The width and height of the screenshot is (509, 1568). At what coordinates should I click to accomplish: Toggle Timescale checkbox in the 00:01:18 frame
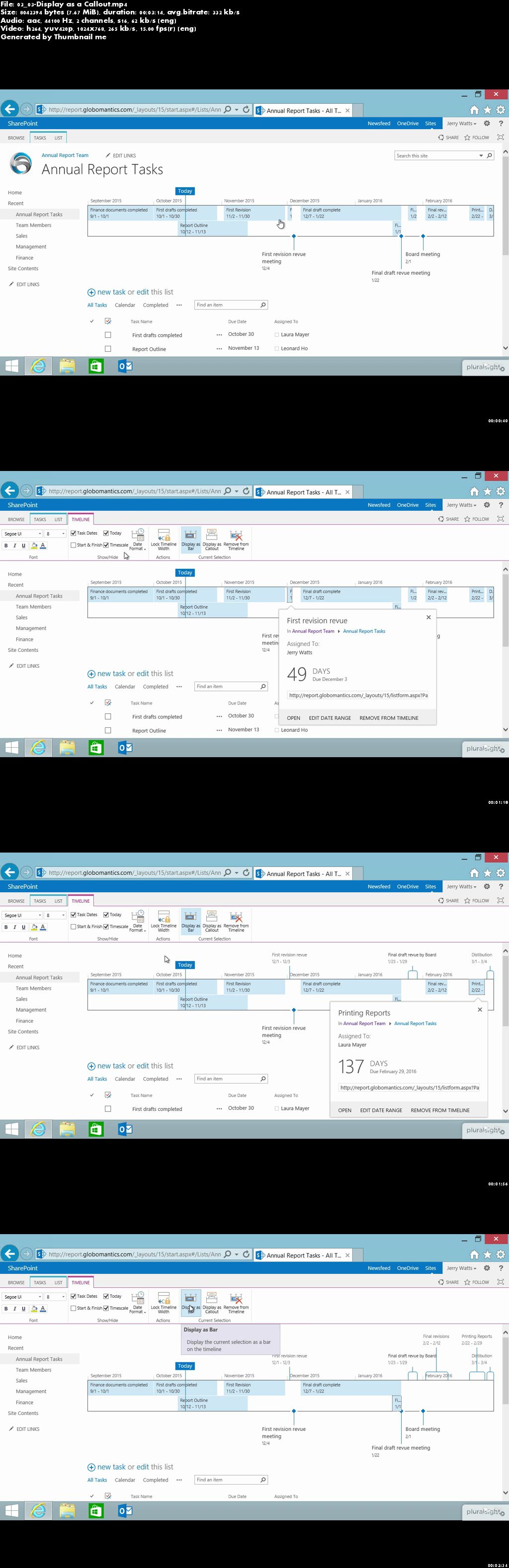[106, 545]
